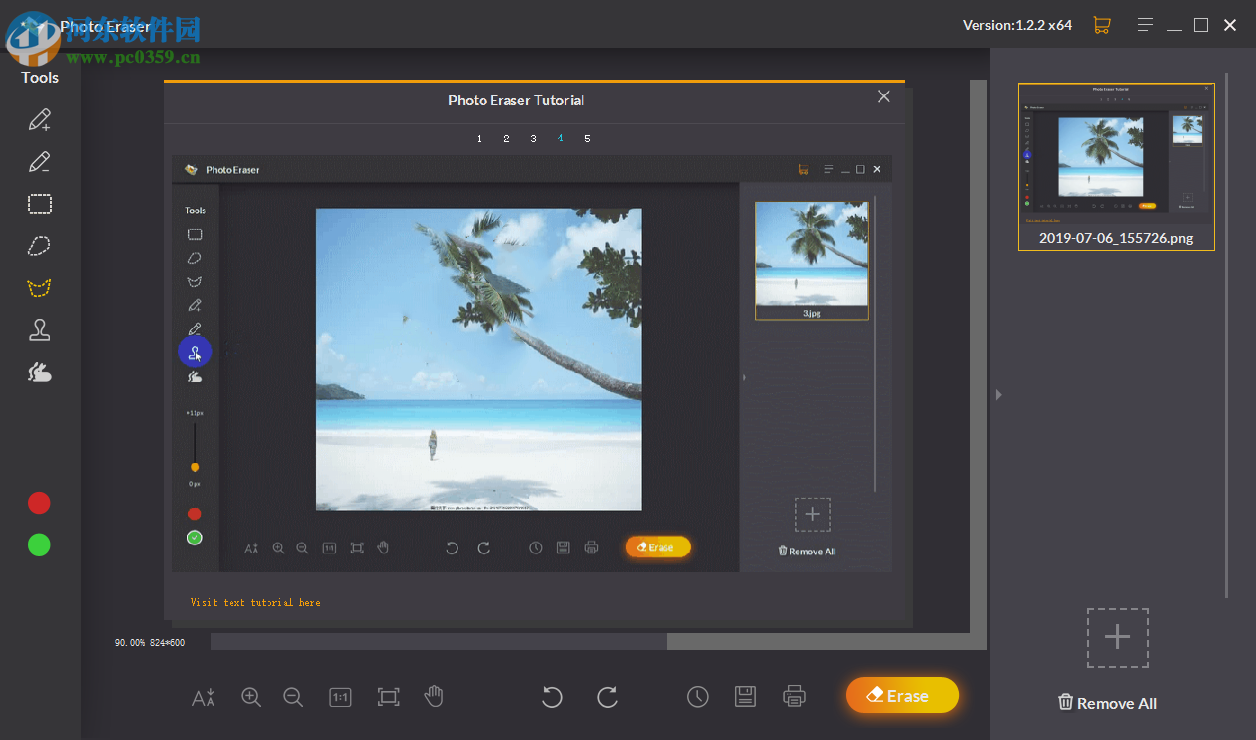Screen dimensions: 1256x740
Task: Open the print icon
Action: [794, 696]
